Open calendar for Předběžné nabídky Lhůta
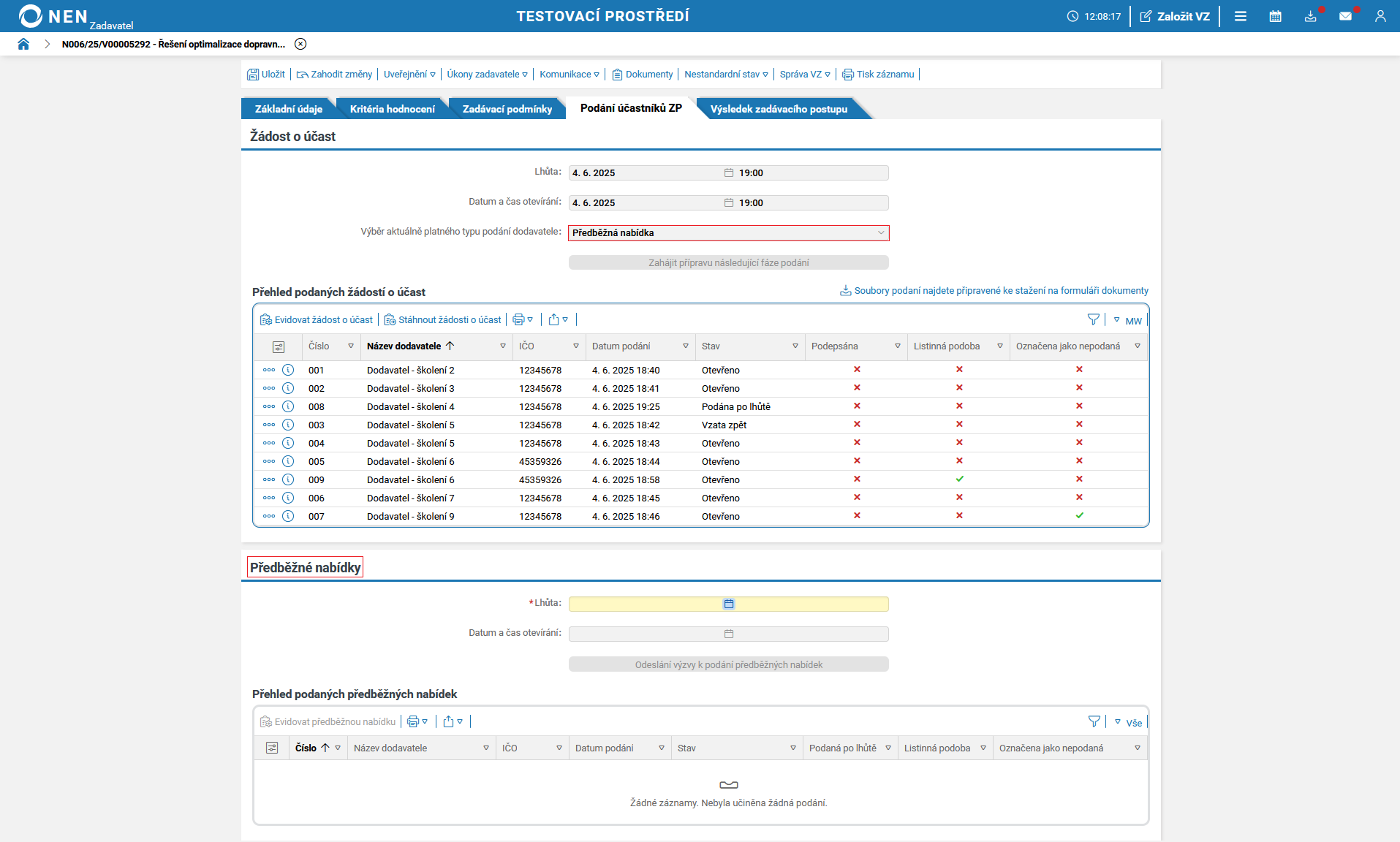Image resolution: width=1400 pixels, height=842 pixels. (729, 604)
